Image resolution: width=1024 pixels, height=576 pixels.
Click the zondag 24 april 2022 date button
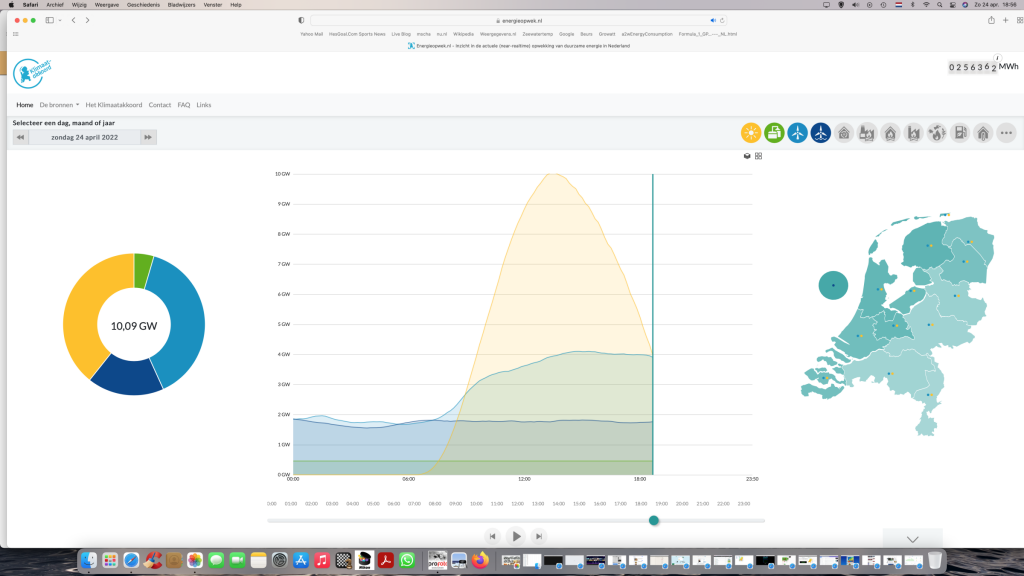point(84,137)
